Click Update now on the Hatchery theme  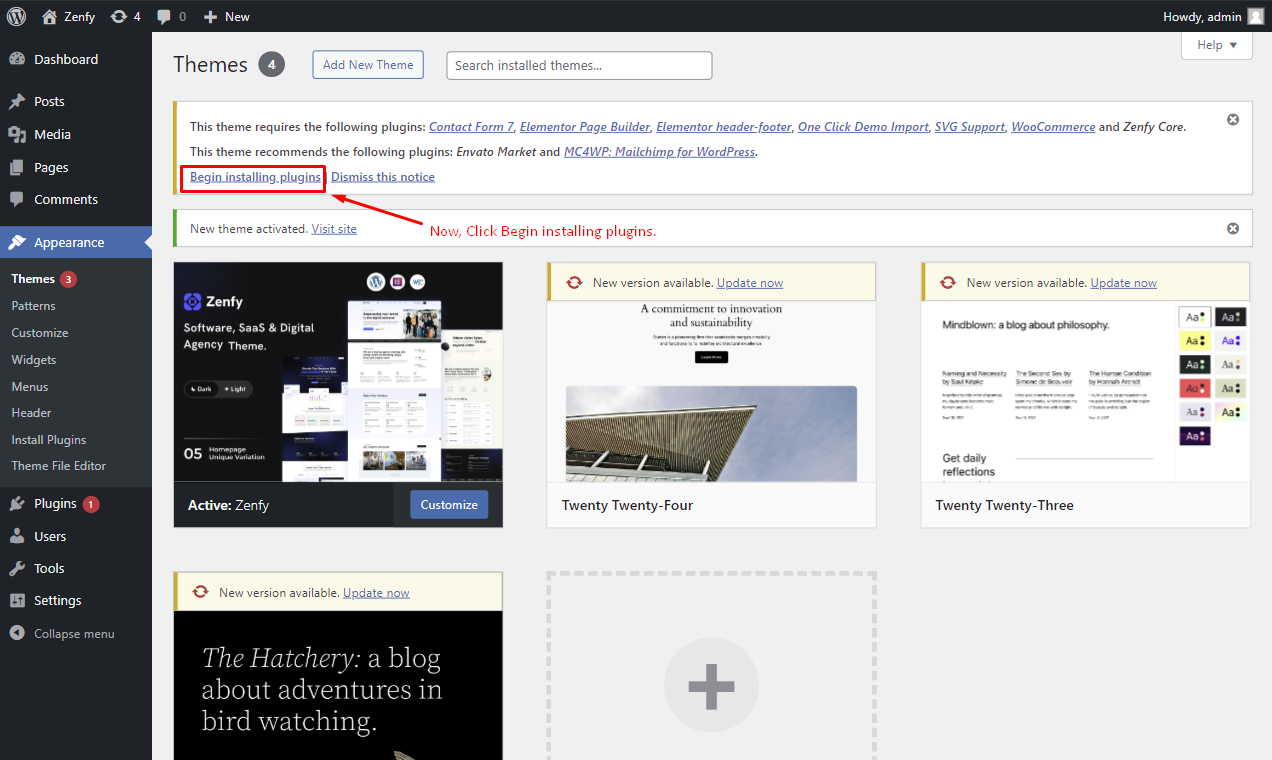376,593
